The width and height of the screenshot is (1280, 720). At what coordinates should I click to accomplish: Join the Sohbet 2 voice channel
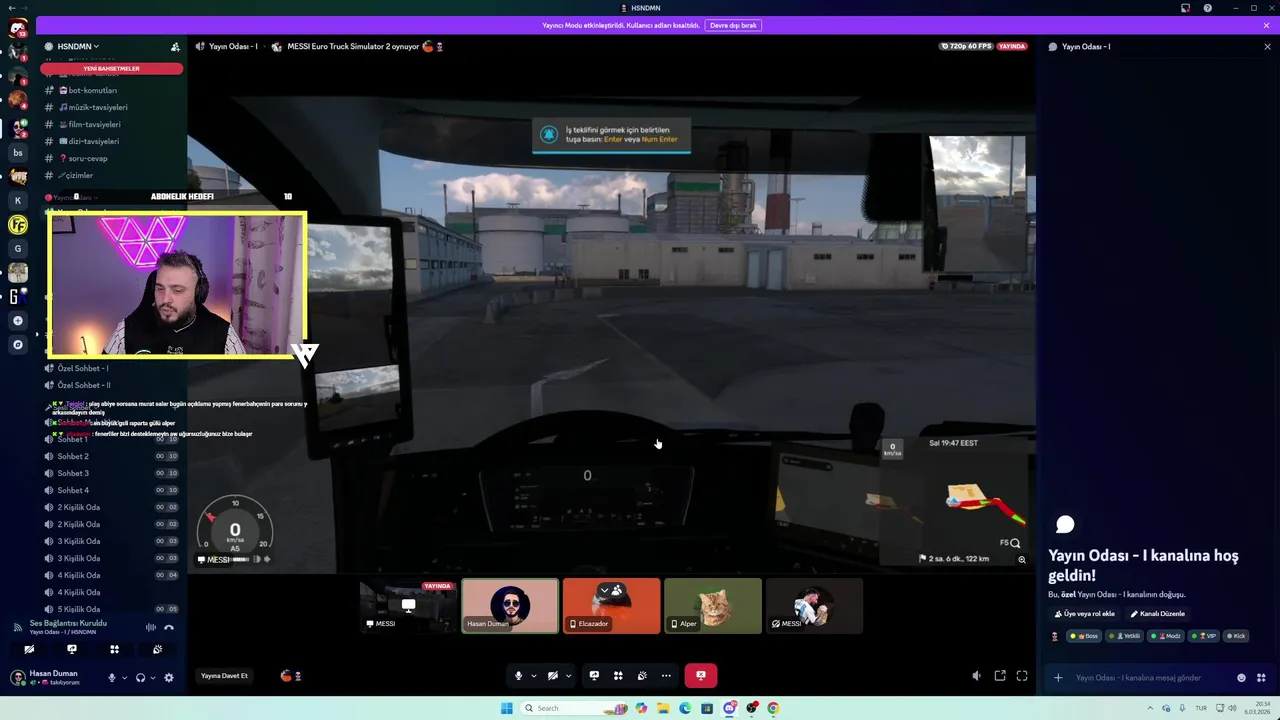pyautogui.click(x=112, y=456)
